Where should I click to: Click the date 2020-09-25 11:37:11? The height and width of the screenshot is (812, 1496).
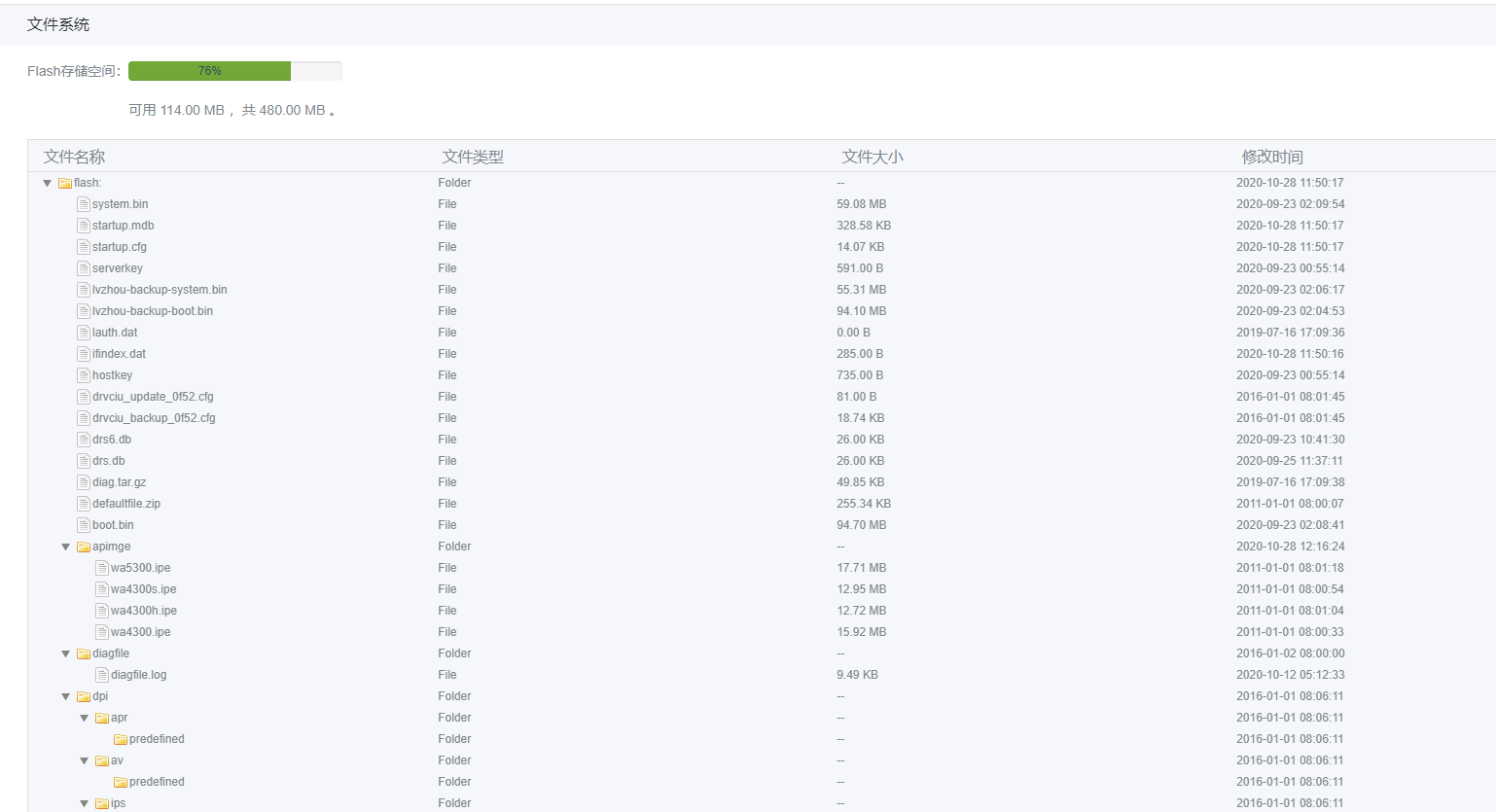(1290, 461)
